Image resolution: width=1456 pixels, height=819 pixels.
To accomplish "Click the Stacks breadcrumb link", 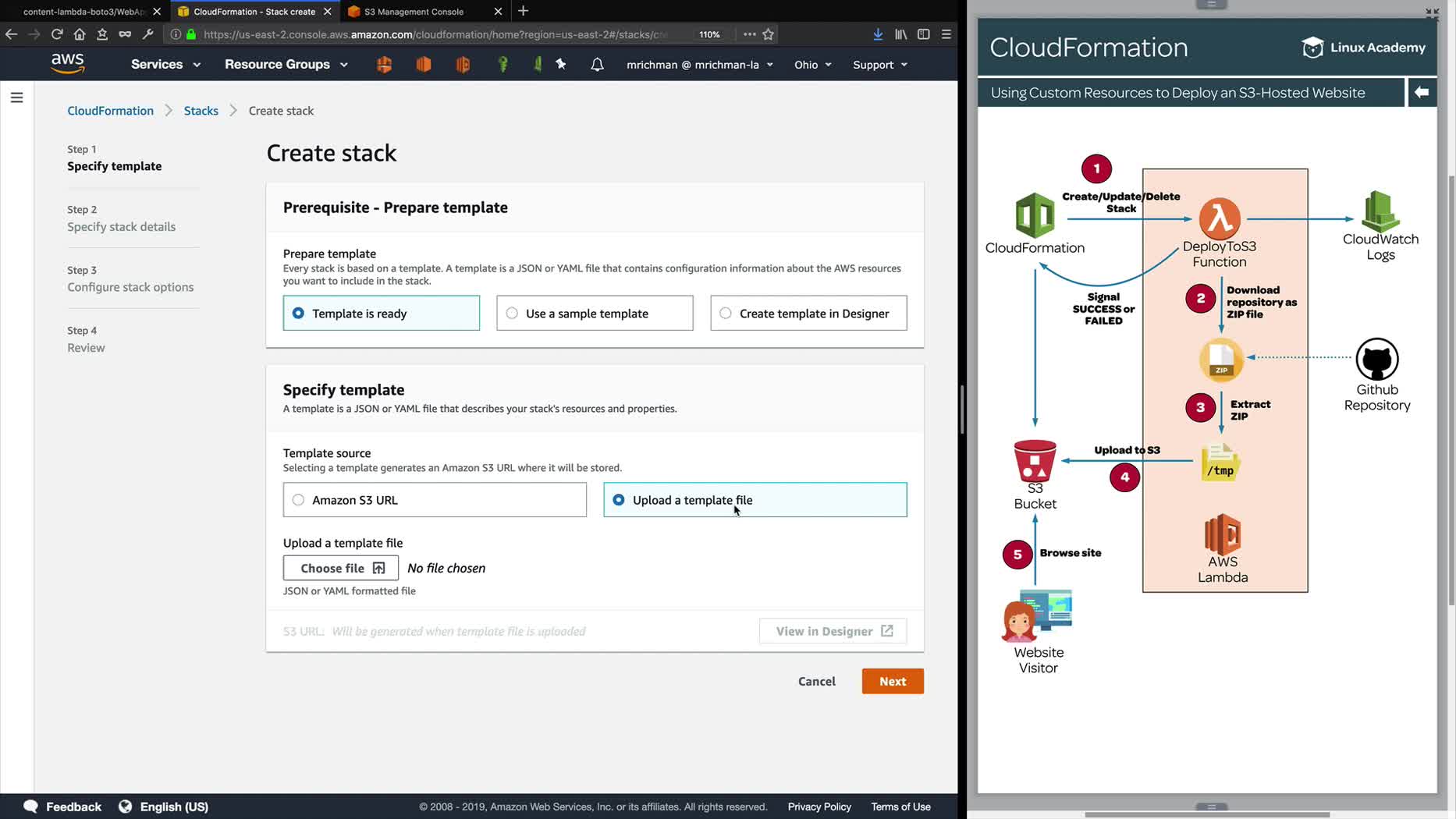I will point(201,111).
